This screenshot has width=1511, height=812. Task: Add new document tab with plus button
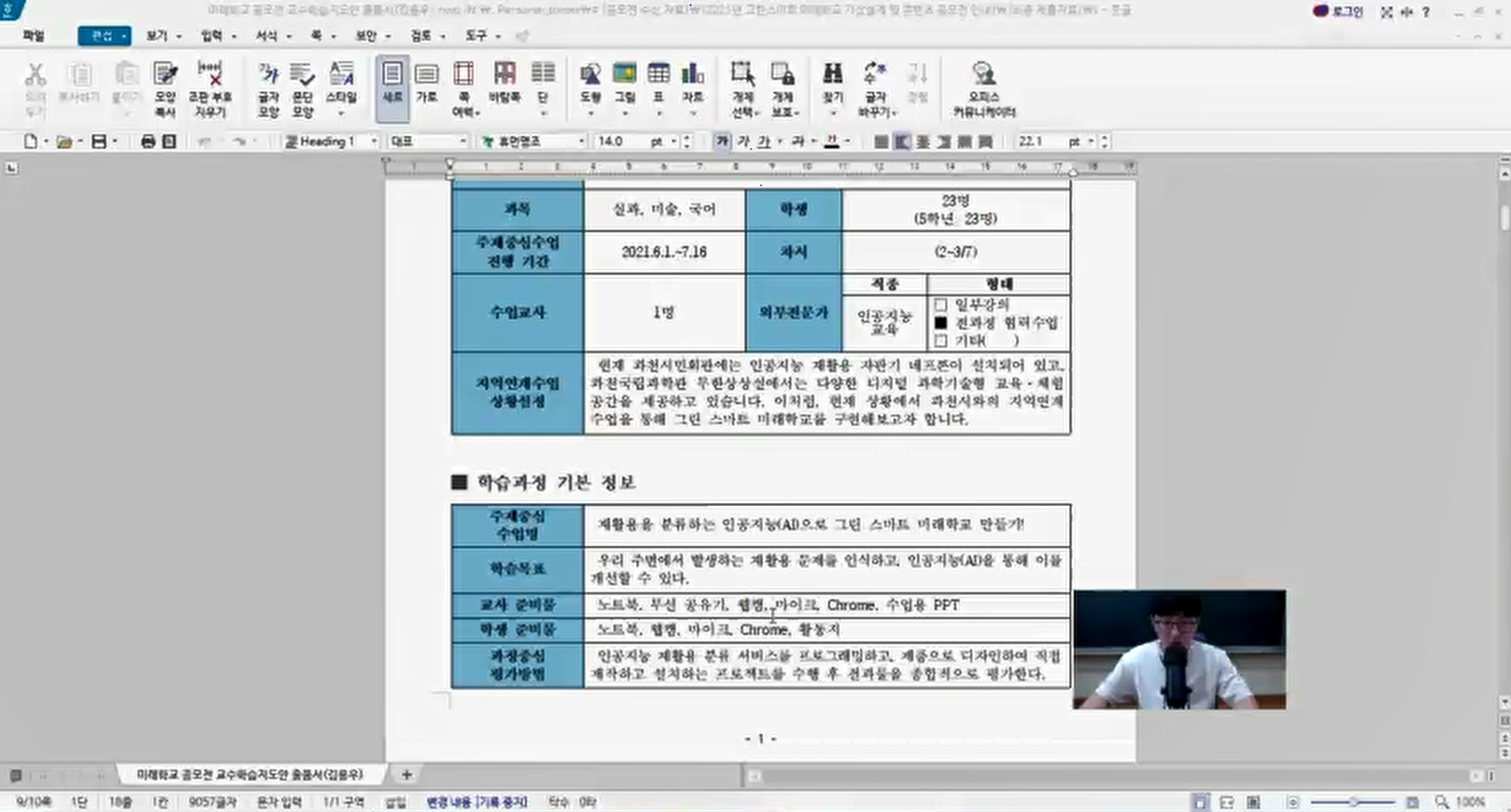(406, 775)
